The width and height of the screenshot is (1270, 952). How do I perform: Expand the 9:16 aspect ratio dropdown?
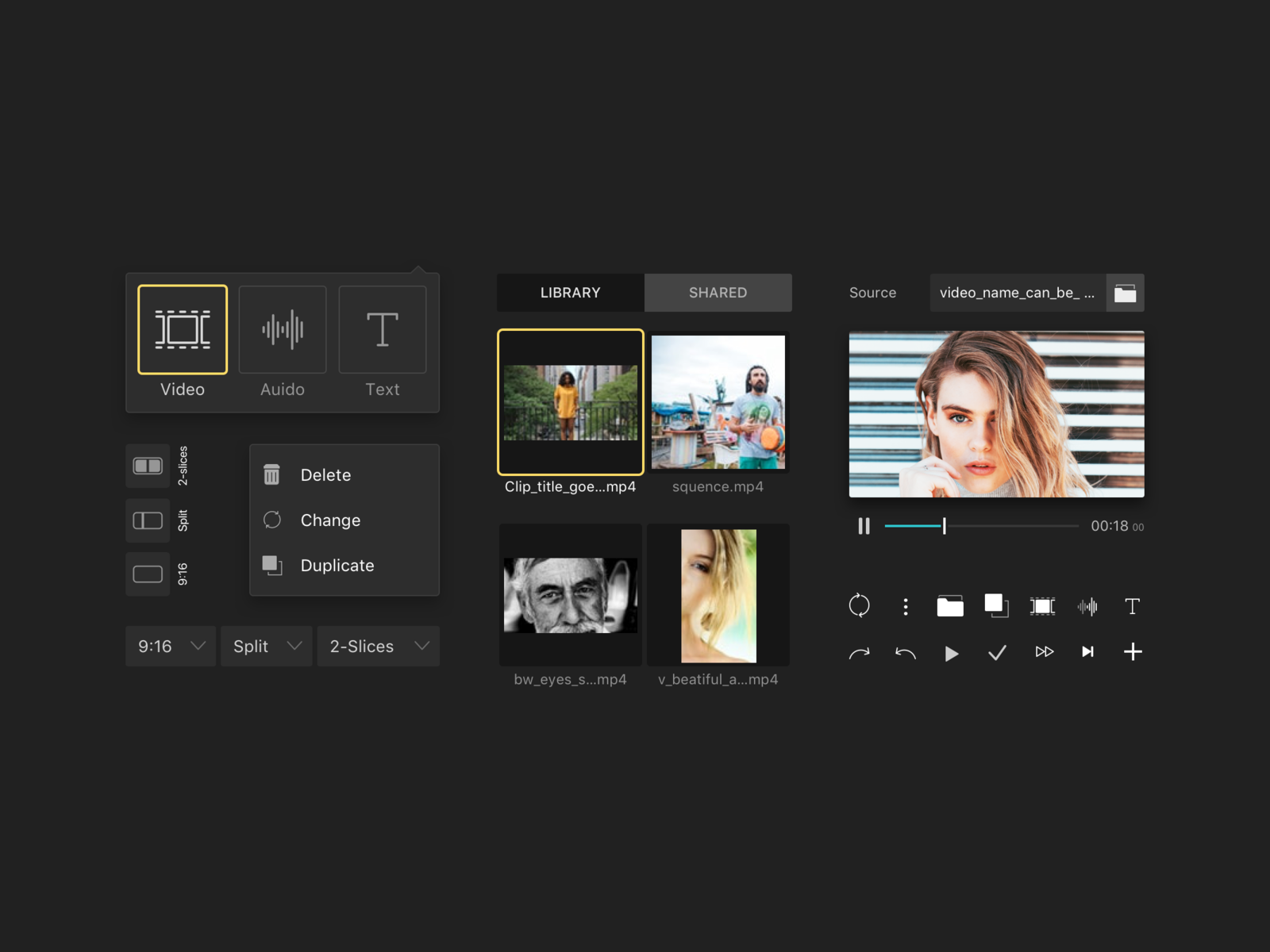pos(171,647)
